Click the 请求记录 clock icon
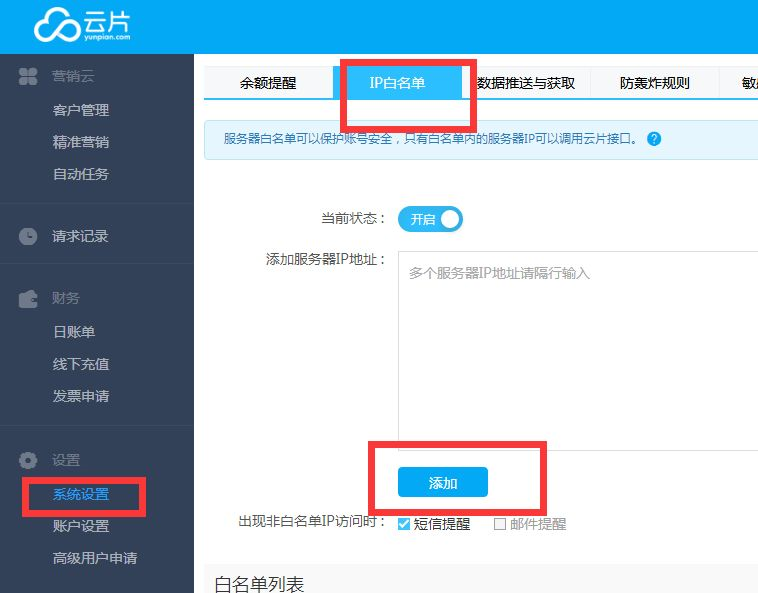This screenshot has height=593, width=758. (28, 236)
